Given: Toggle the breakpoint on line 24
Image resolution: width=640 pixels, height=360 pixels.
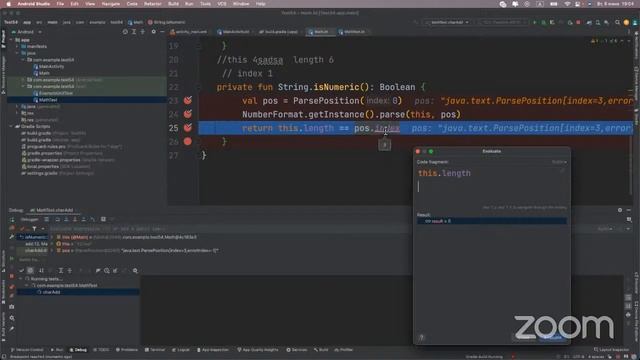Looking at the screenshot, I should [188, 114].
